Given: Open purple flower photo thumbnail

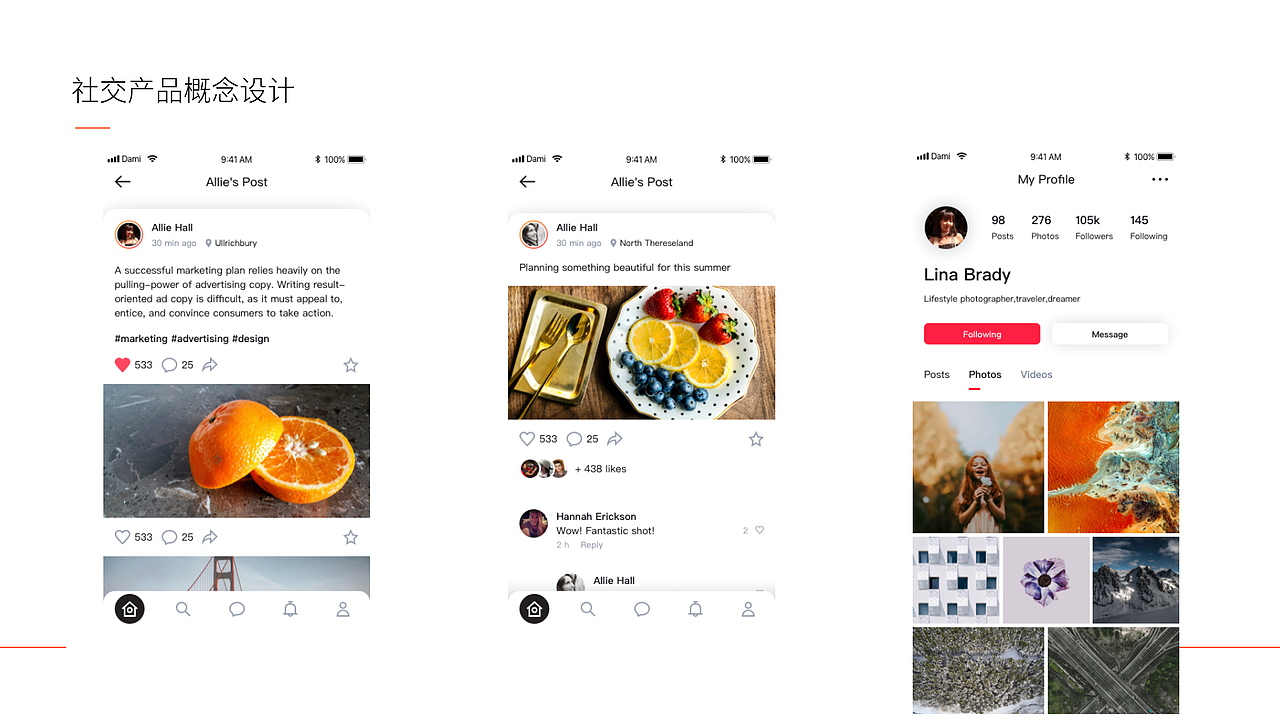Looking at the screenshot, I should click(x=1046, y=580).
